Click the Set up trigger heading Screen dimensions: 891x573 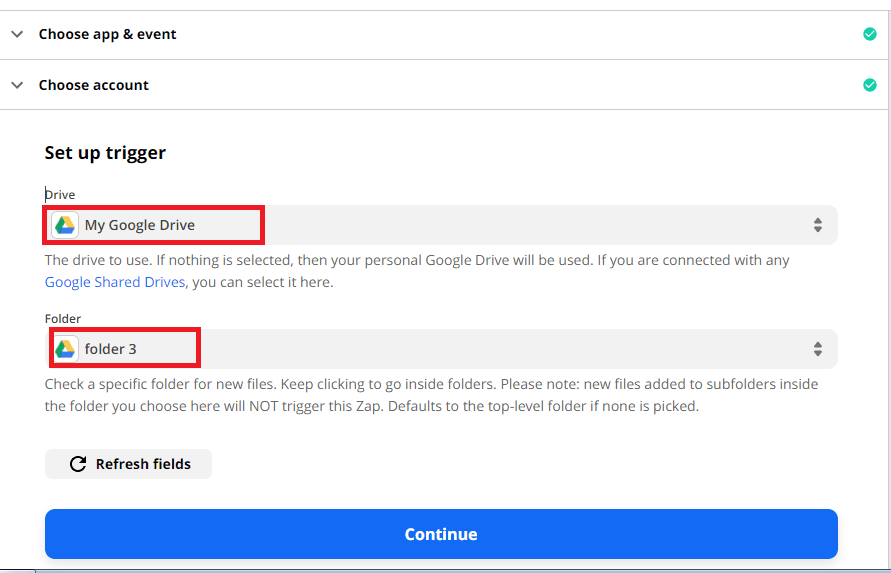click(105, 153)
